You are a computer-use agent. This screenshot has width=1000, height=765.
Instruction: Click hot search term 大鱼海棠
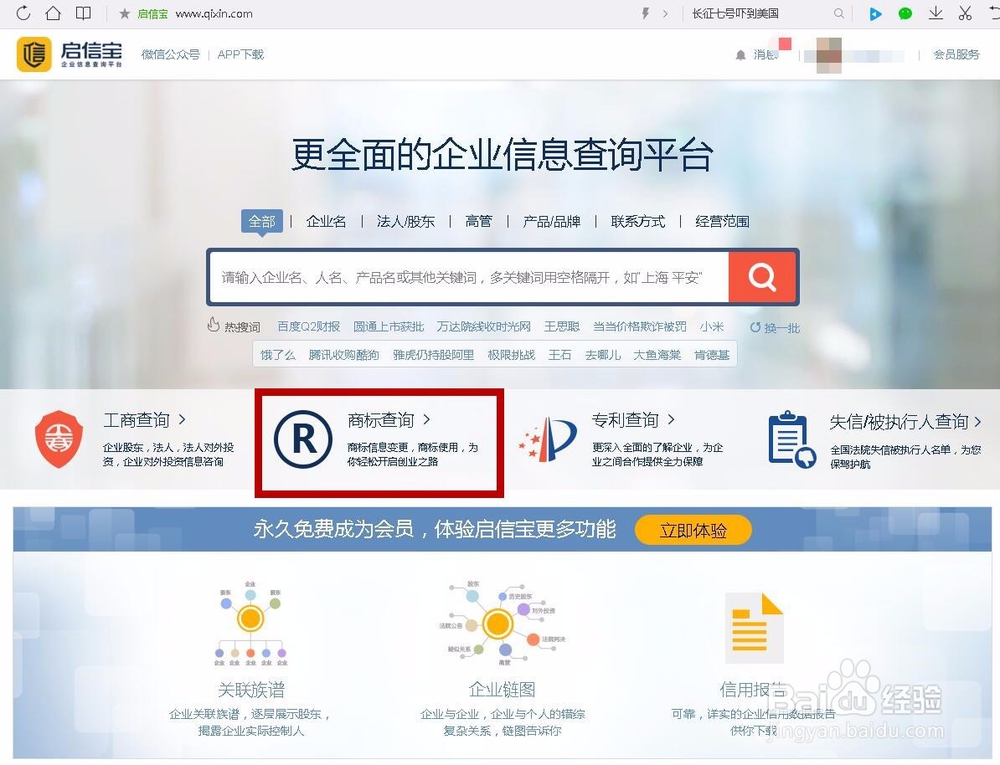tap(657, 355)
